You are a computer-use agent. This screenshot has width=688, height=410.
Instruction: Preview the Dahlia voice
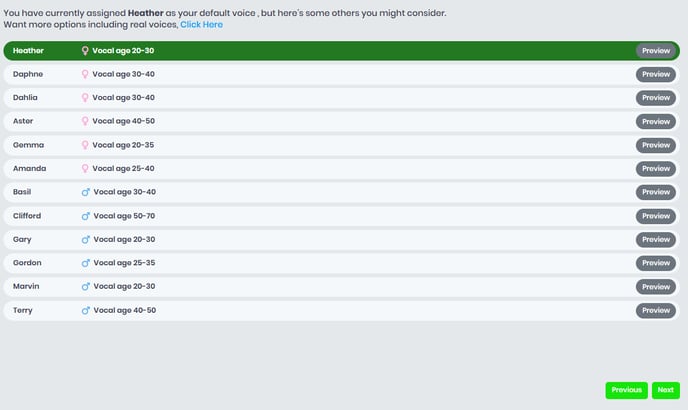656,98
